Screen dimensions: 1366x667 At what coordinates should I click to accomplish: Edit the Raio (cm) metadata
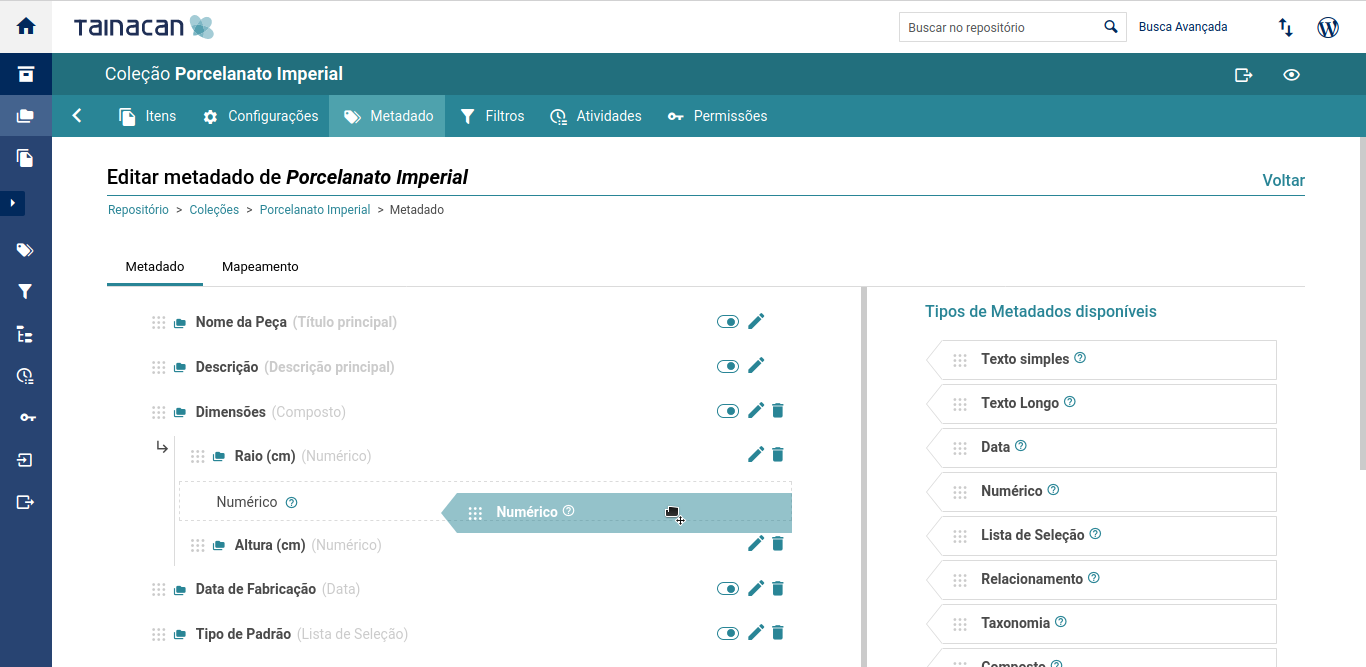click(x=756, y=454)
